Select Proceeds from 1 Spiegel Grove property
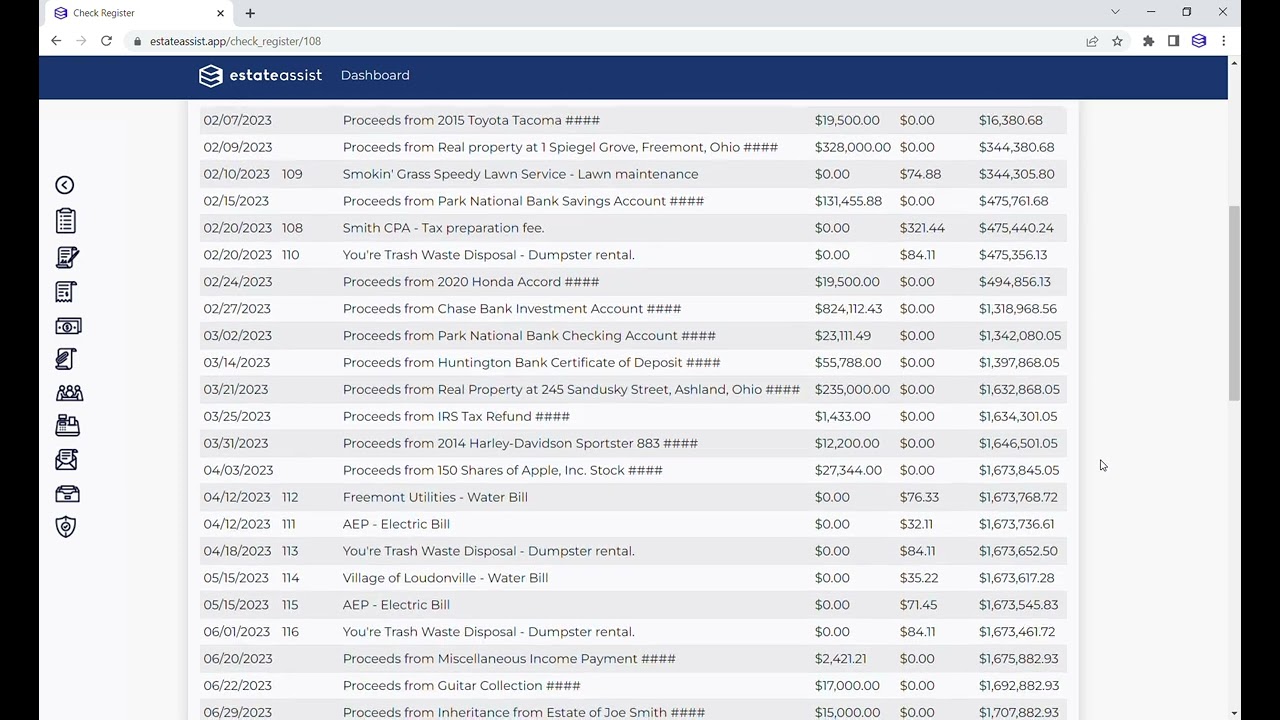The image size is (1280, 720). (x=633, y=147)
